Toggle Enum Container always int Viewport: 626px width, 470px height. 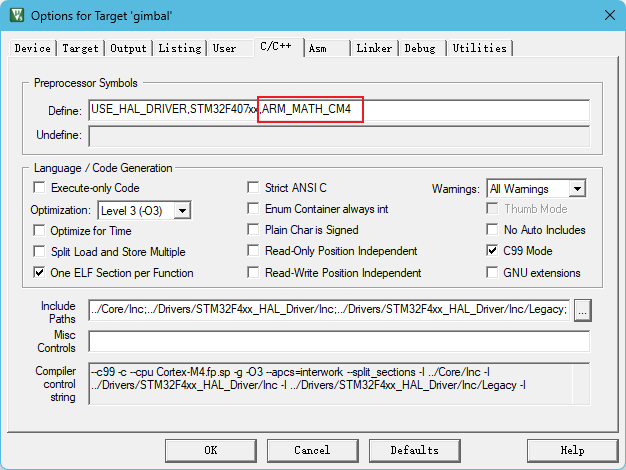(x=253, y=208)
